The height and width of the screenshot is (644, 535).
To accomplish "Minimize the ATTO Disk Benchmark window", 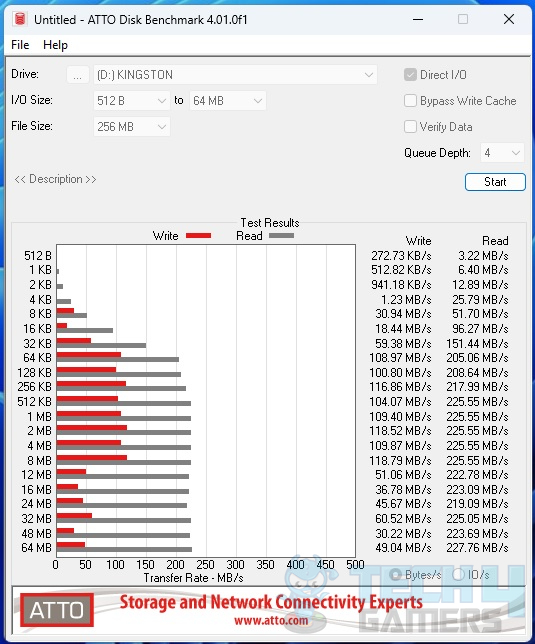I will 418,19.
